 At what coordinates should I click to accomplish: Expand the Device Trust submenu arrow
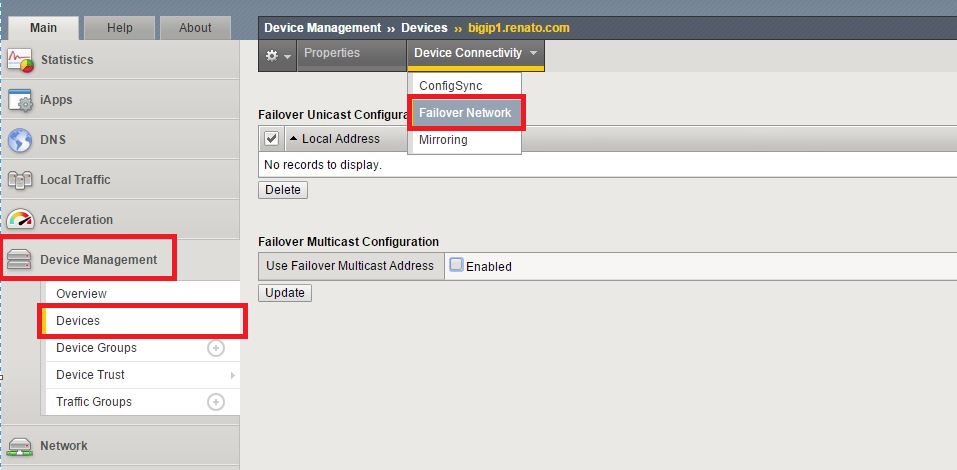tap(233, 375)
